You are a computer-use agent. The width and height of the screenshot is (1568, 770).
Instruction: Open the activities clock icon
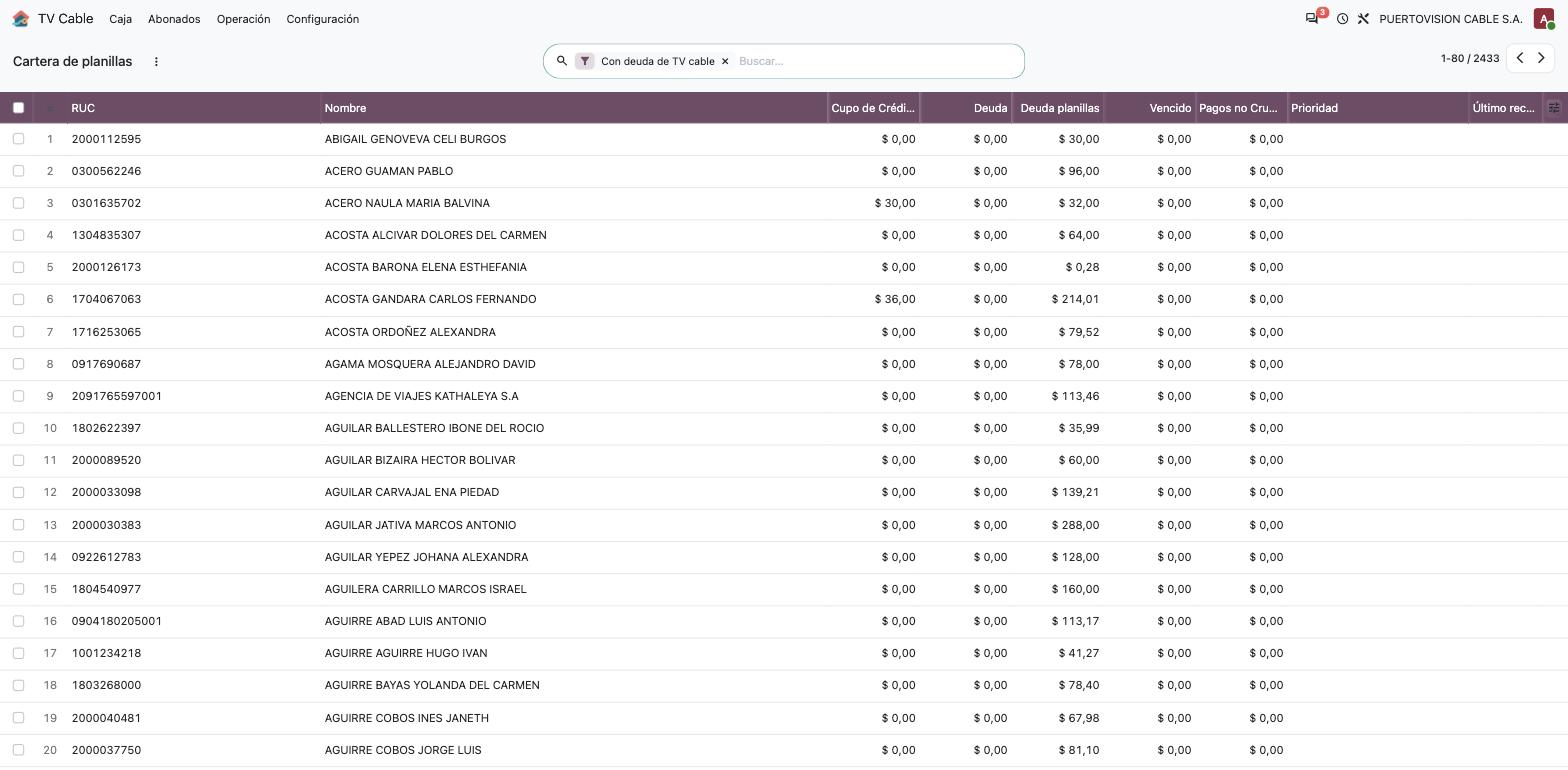click(1342, 19)
